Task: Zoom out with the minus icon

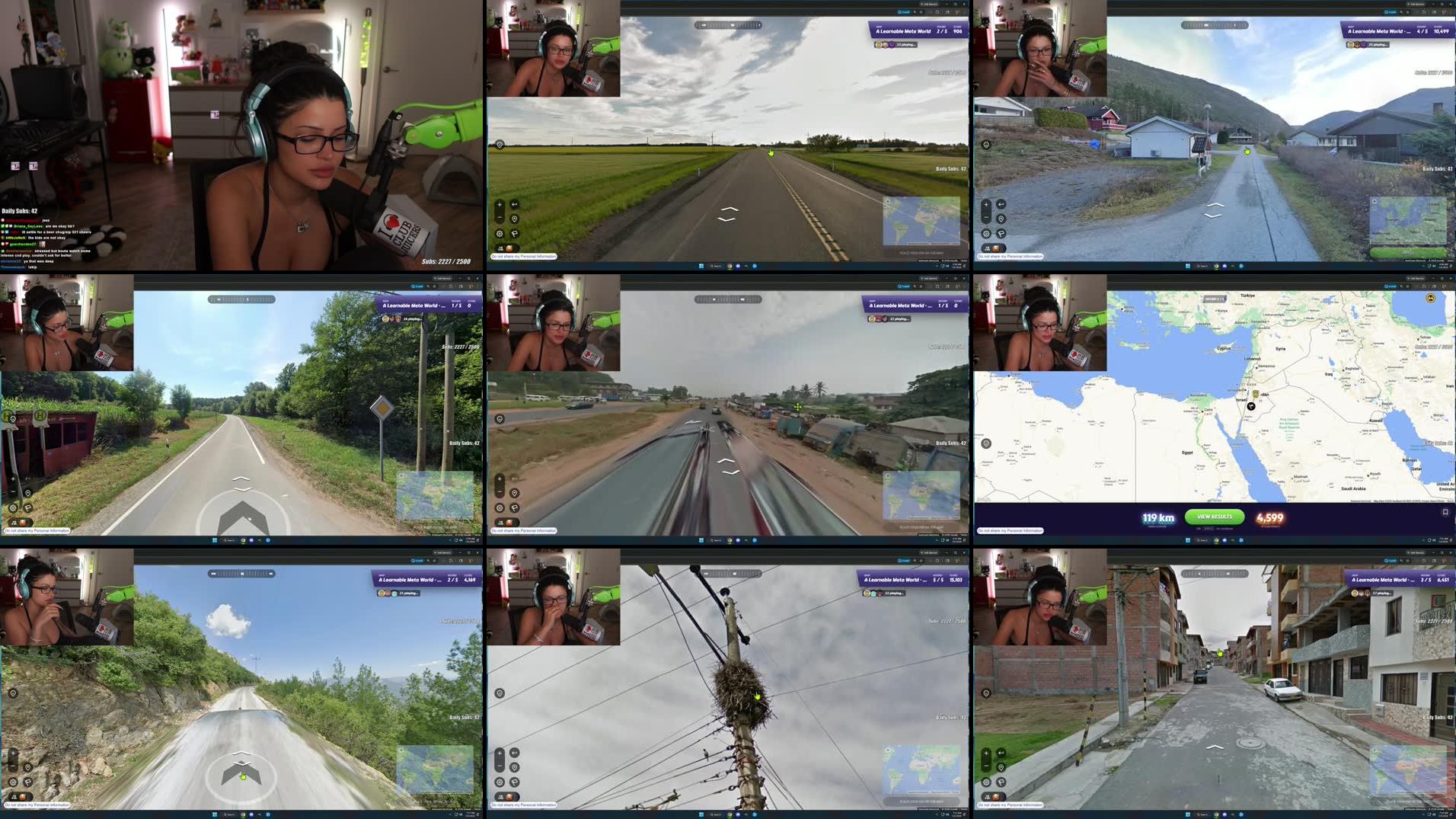Action: tap(501, 217)
